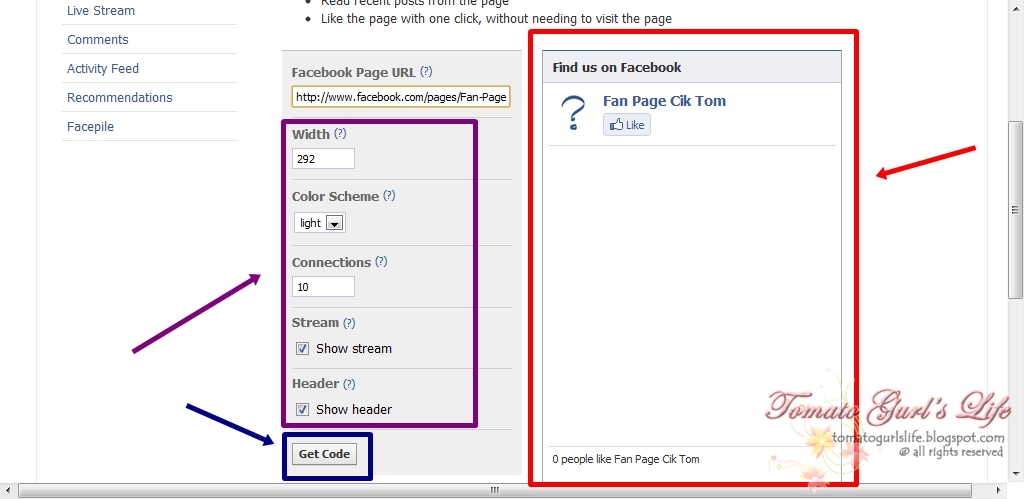Click help icon next to Color Scheme
Image resolution: width=1024 pixels, height=499 pixels.
(389, 195)
